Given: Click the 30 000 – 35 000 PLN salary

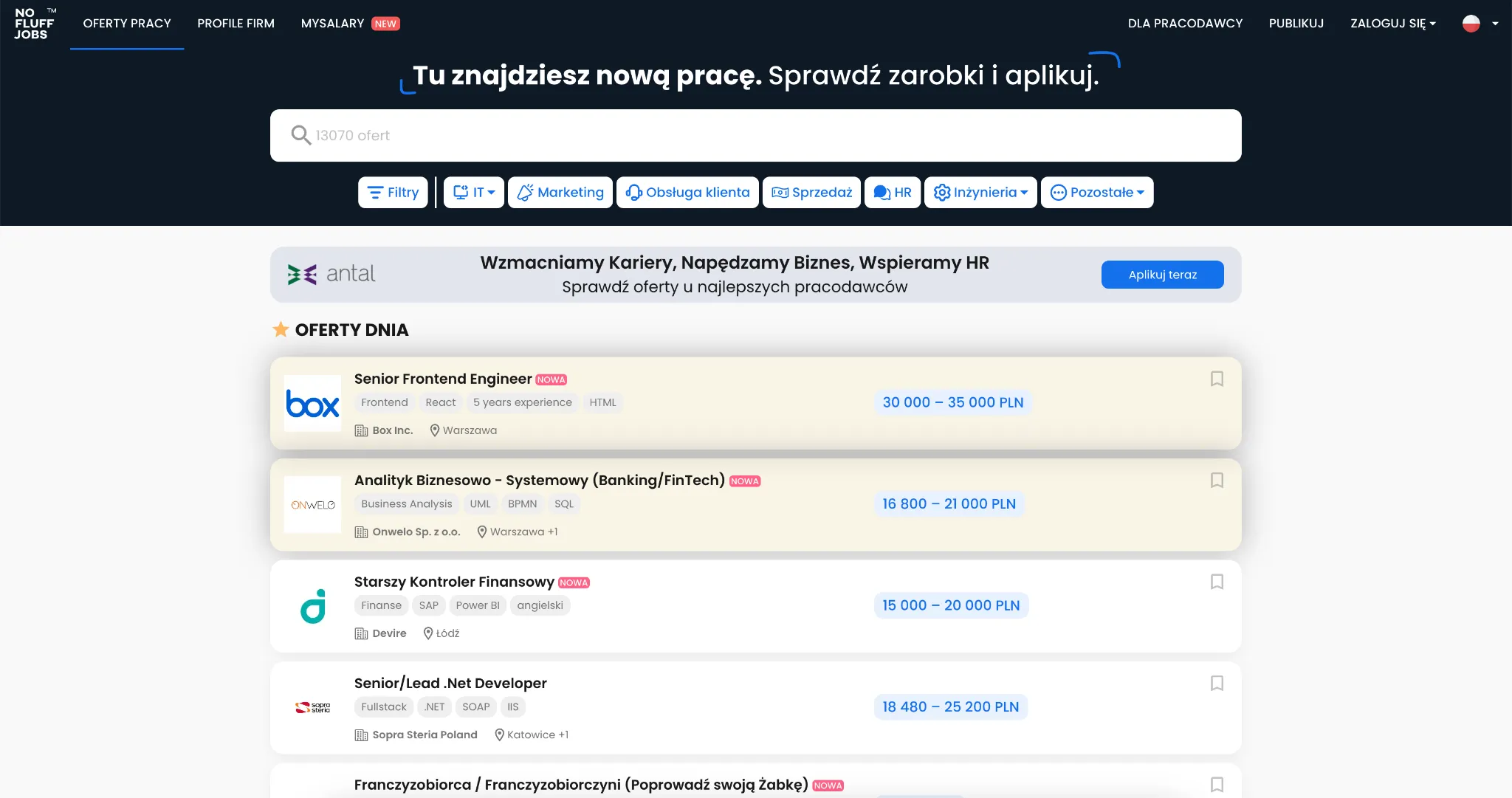Looking at the screenshot, I should point(953,402).
